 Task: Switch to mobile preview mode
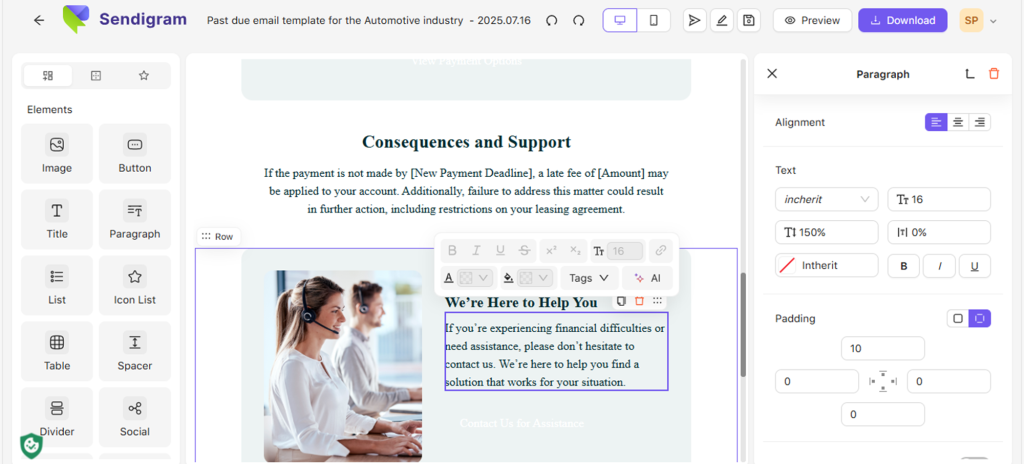point(654,20)
